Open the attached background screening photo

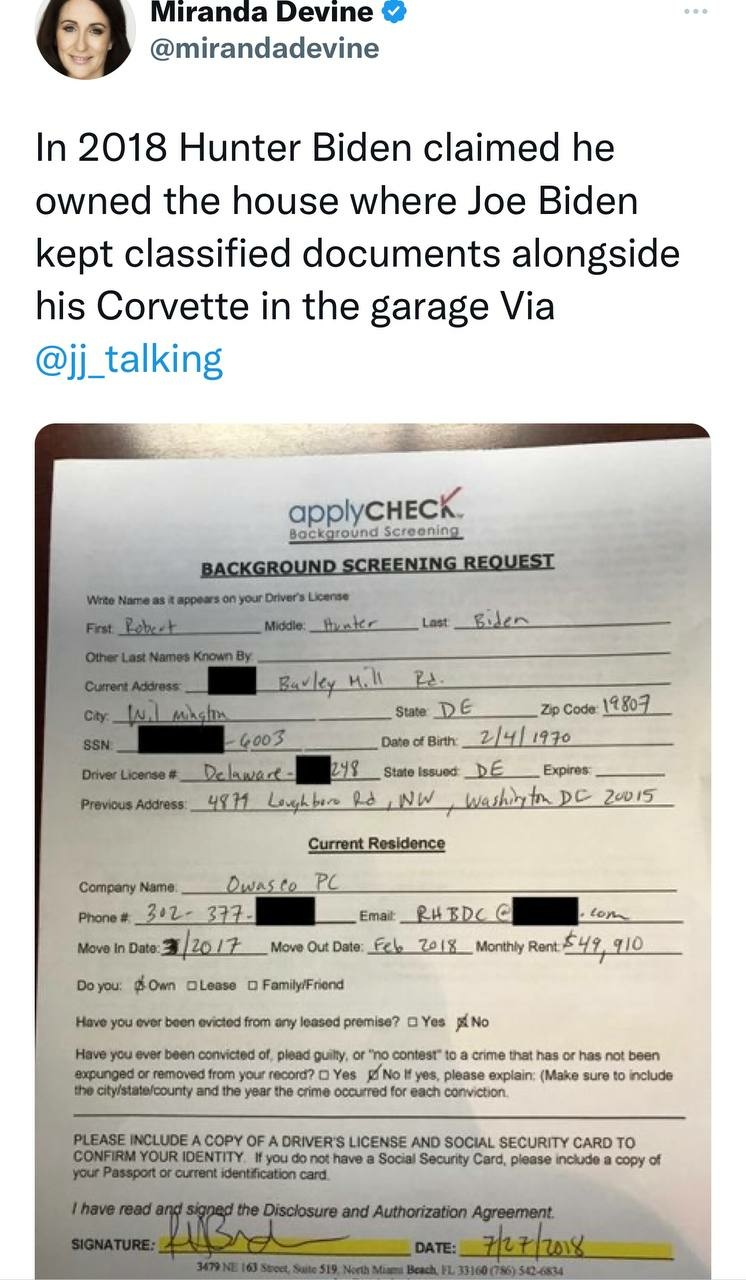click(x=373, y=851)
